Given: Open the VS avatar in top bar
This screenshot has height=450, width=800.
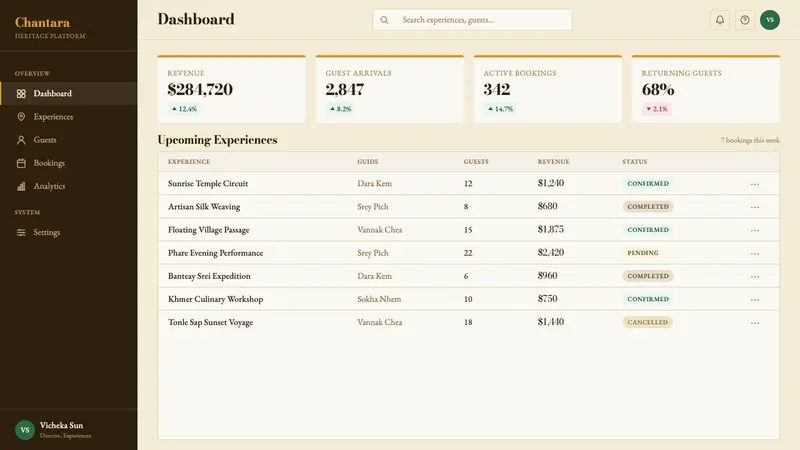Looking at the screenshot, I should pos(770,20).
